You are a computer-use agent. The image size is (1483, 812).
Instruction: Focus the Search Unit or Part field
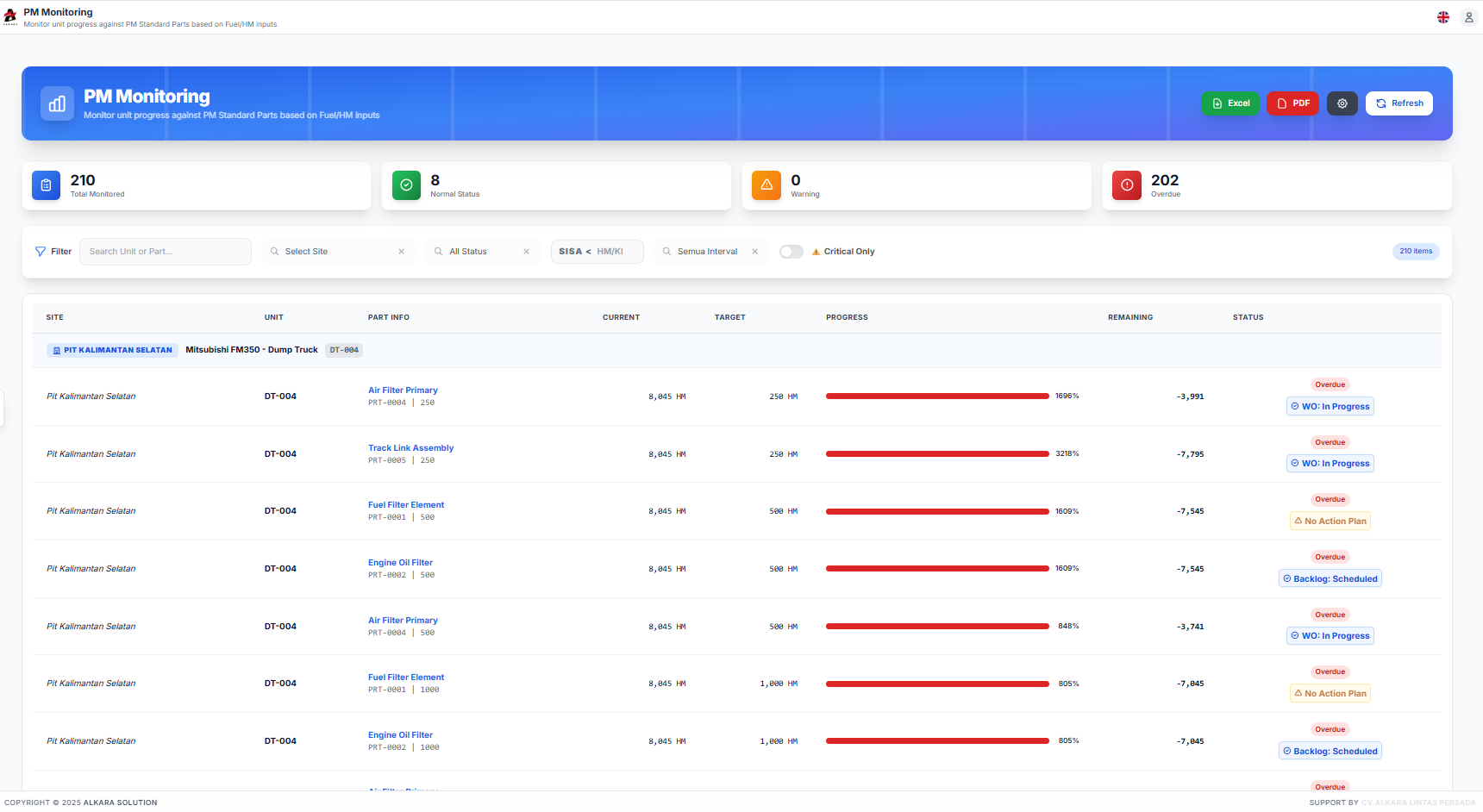coord(165,252)
